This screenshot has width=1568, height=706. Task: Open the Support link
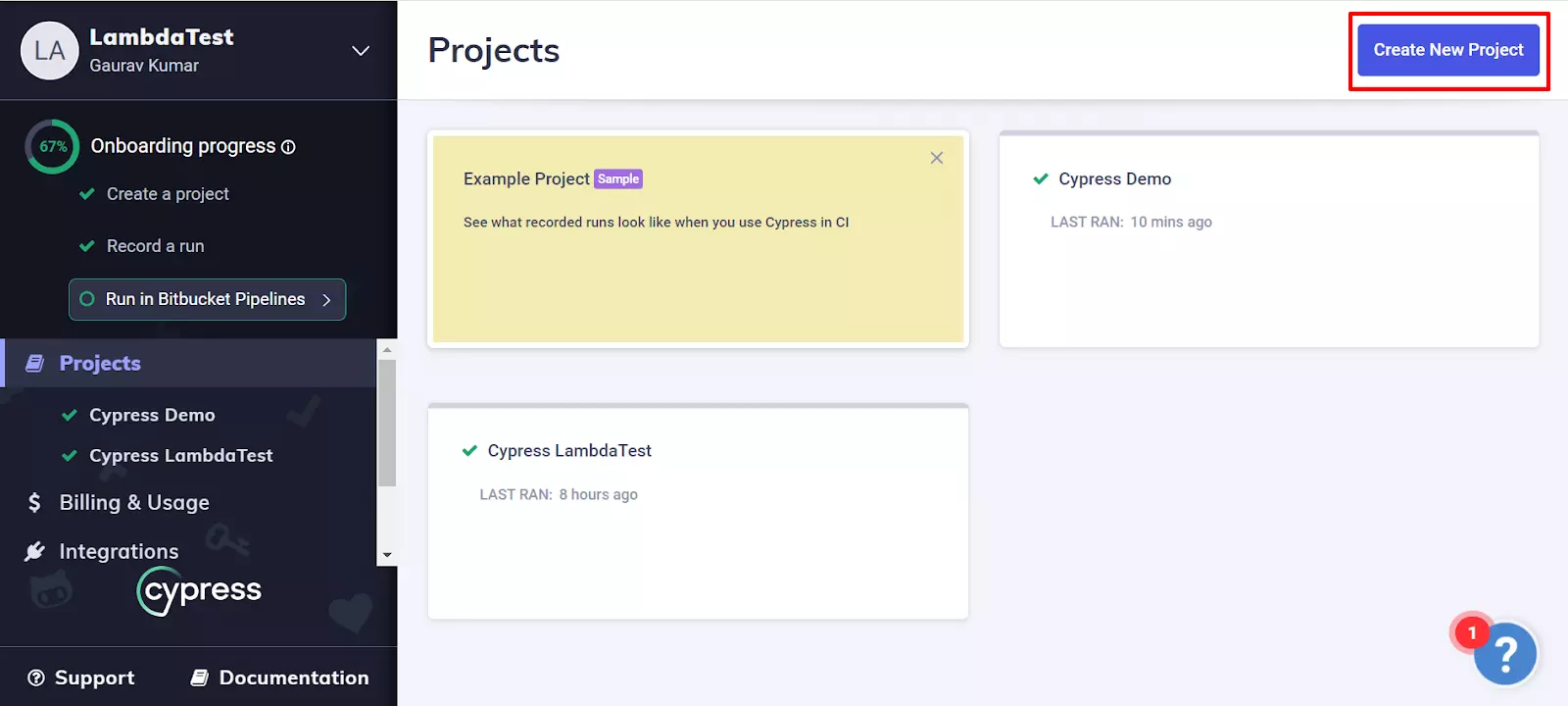(82, 678)
